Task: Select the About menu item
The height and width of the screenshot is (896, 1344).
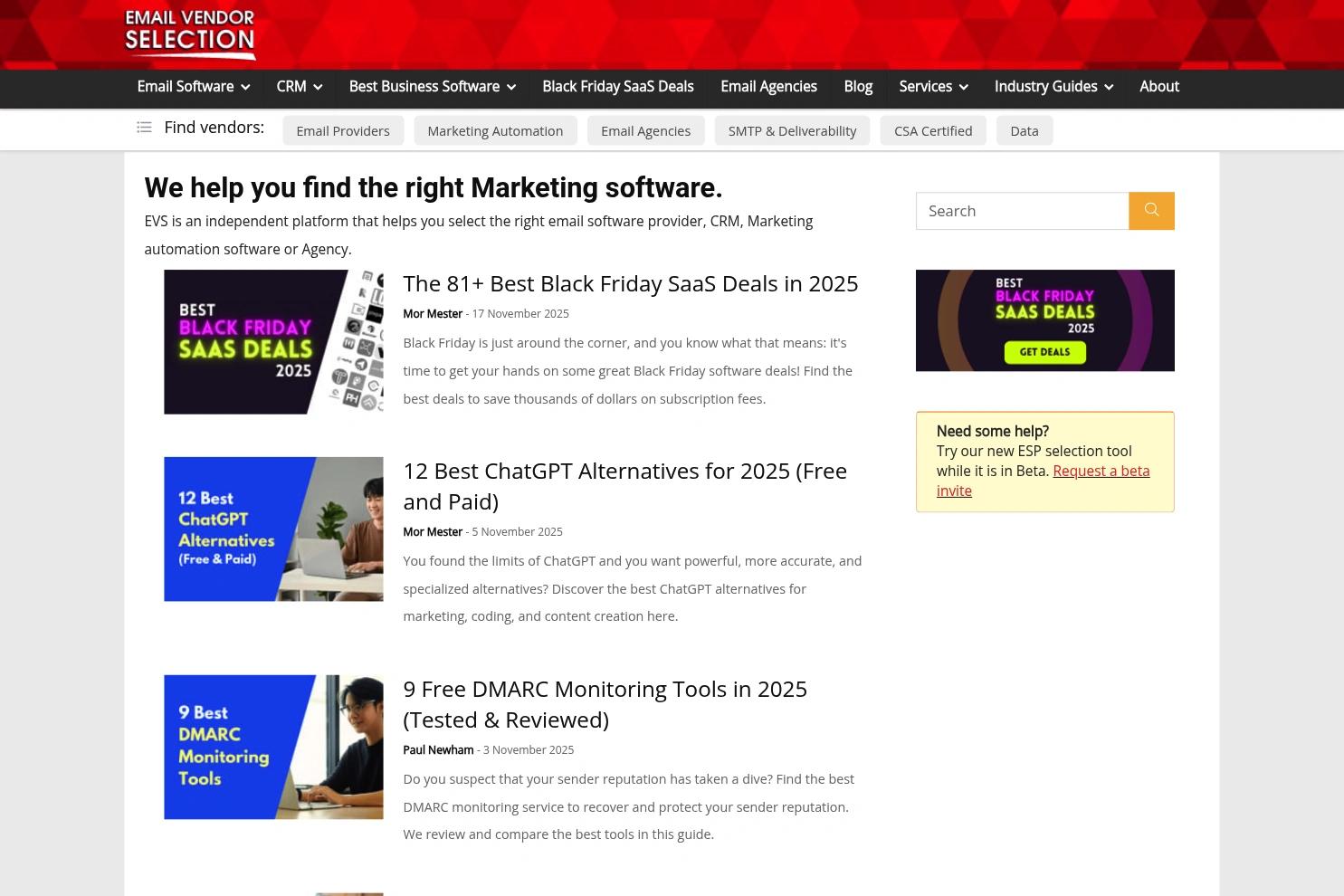Action: tap(1159, 86)
